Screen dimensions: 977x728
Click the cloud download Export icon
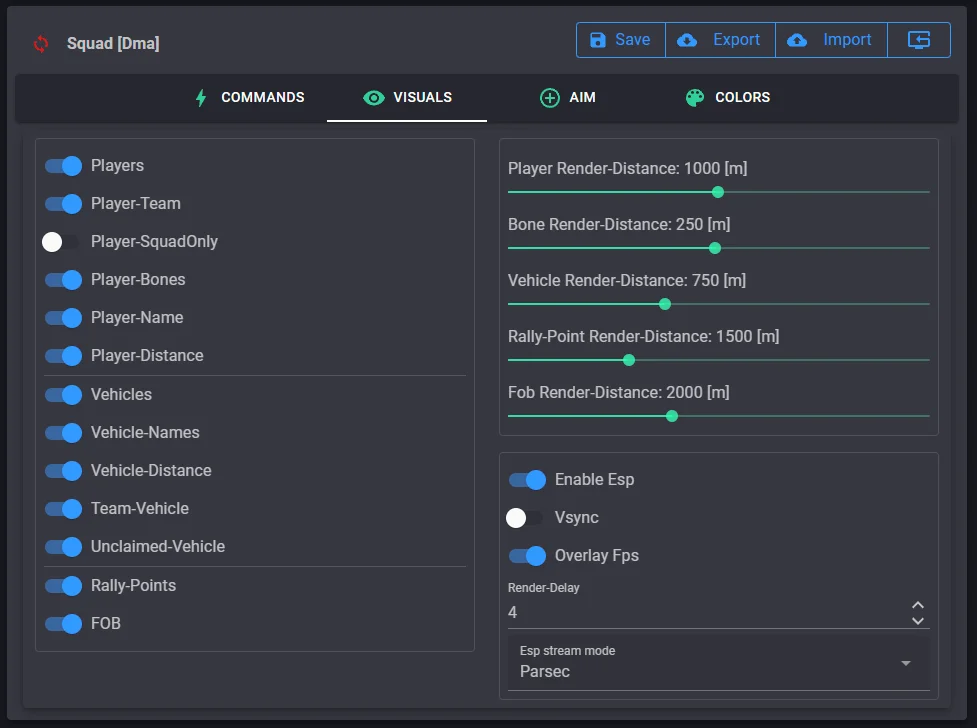pyautogui.click(x=687, y=40)
